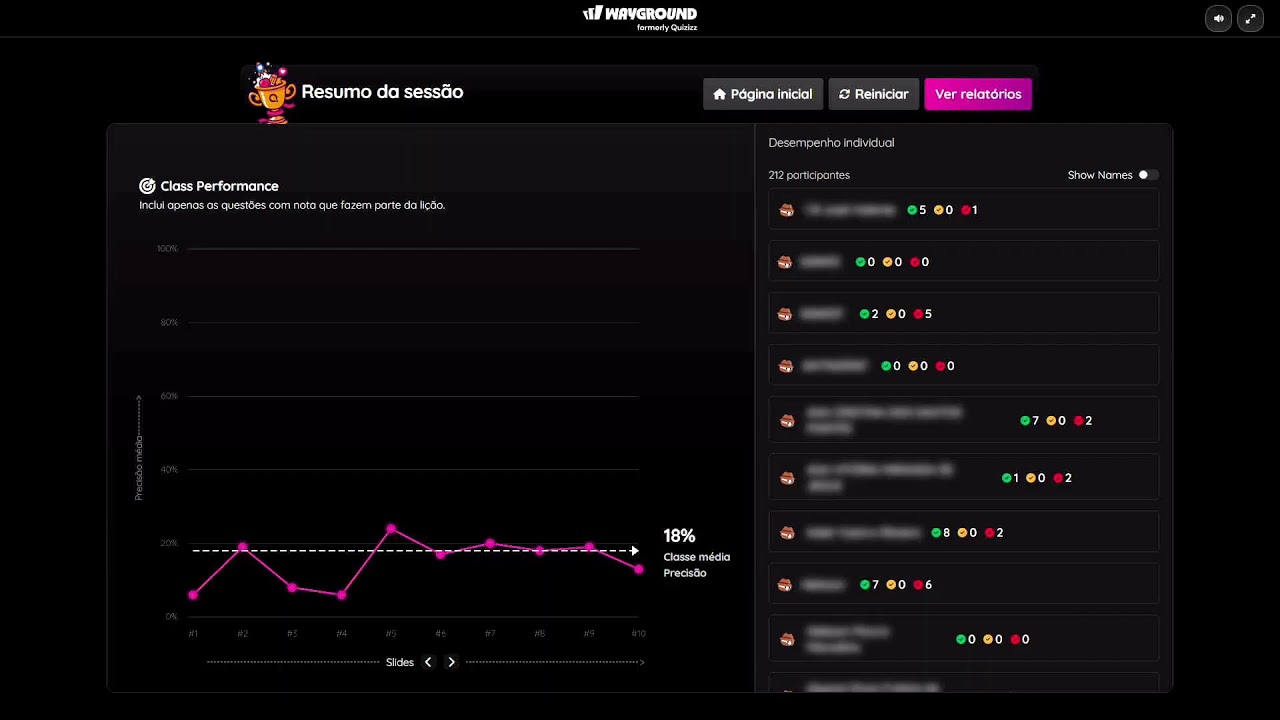Select avatar of participant with scores 7, 0, 6
Image resolution: width=1280 pixels, height=720 pixels.
click(x=786, y=585)
